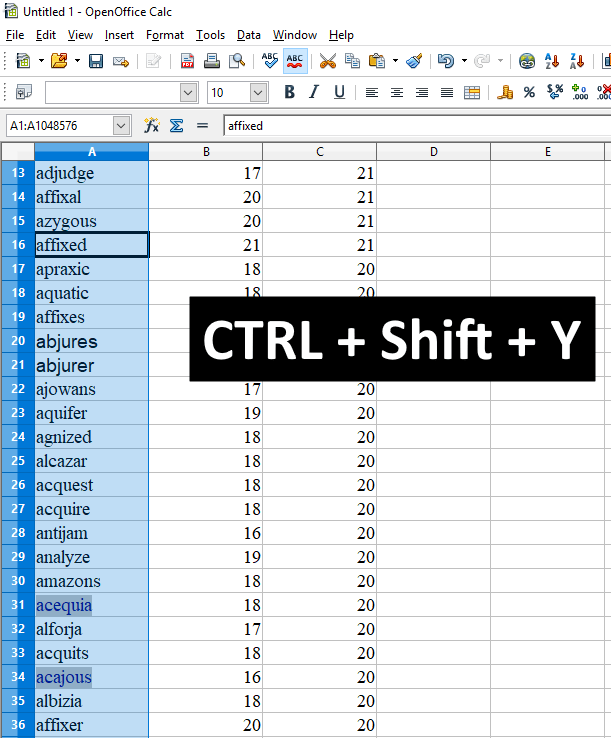Open the View menu

tap(80, 35)
